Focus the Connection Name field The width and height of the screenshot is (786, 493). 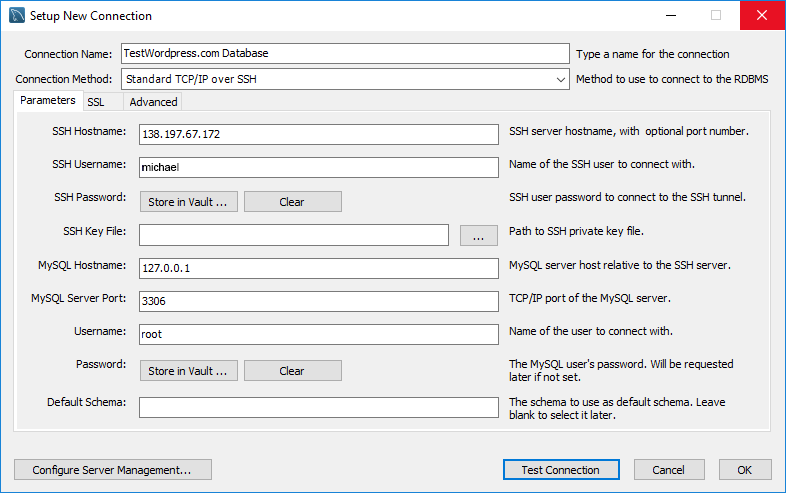click(345, 53)
